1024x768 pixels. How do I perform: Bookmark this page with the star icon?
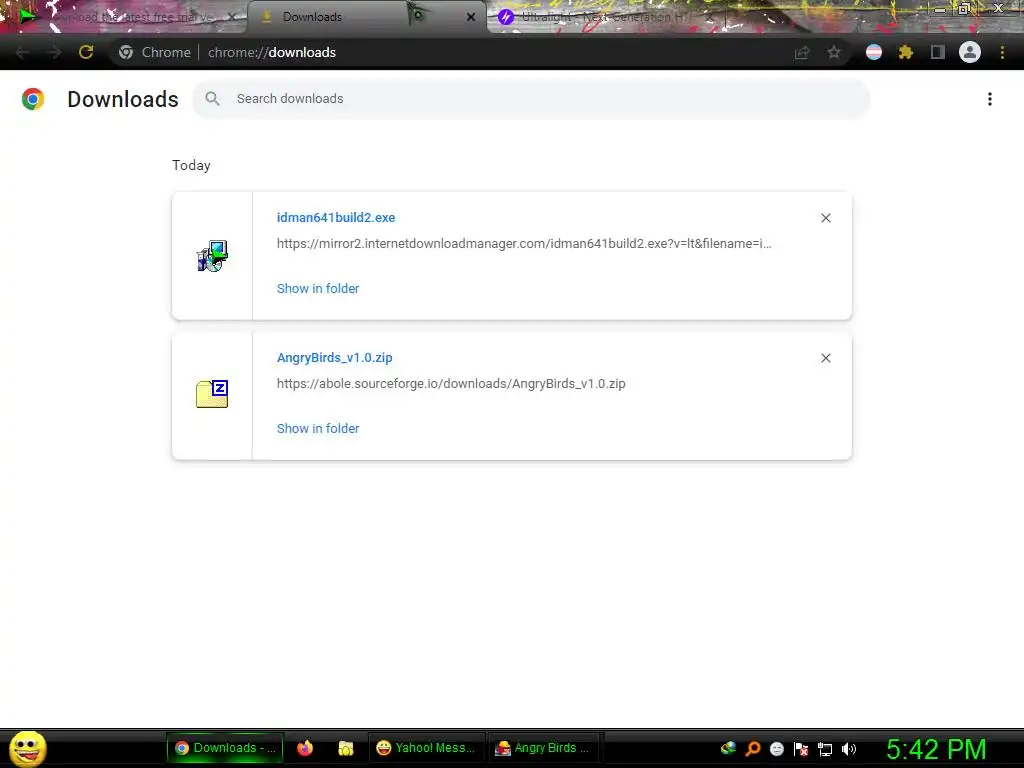click(x=833, y=52)
